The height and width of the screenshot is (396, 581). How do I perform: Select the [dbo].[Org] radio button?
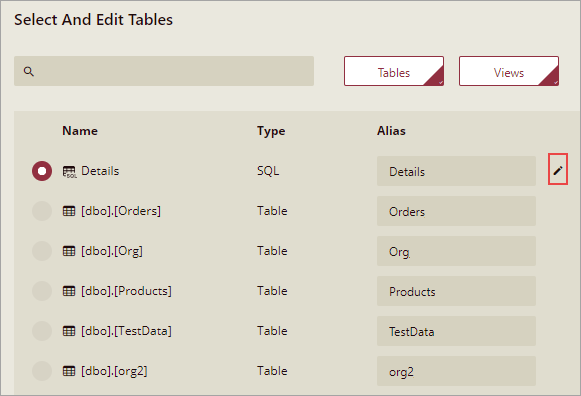point(42,251)
